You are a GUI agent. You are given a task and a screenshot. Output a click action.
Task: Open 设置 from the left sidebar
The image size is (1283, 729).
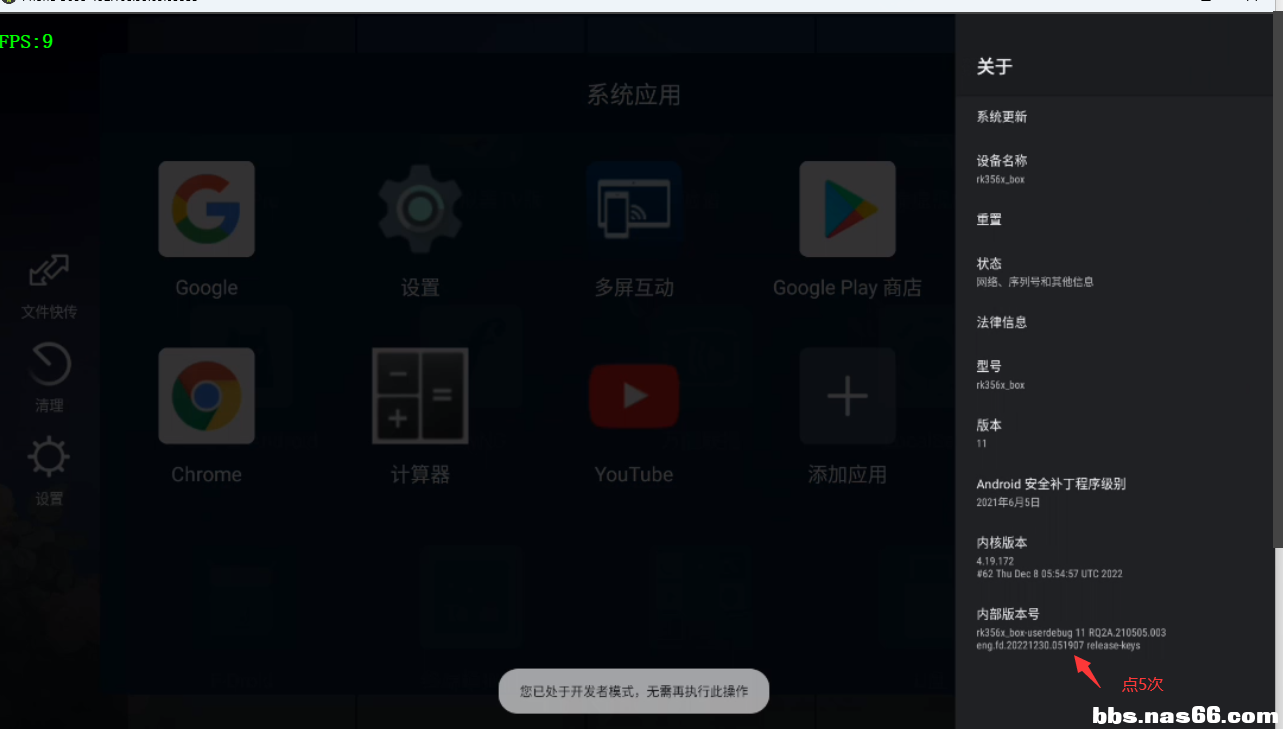coord(49,470)
